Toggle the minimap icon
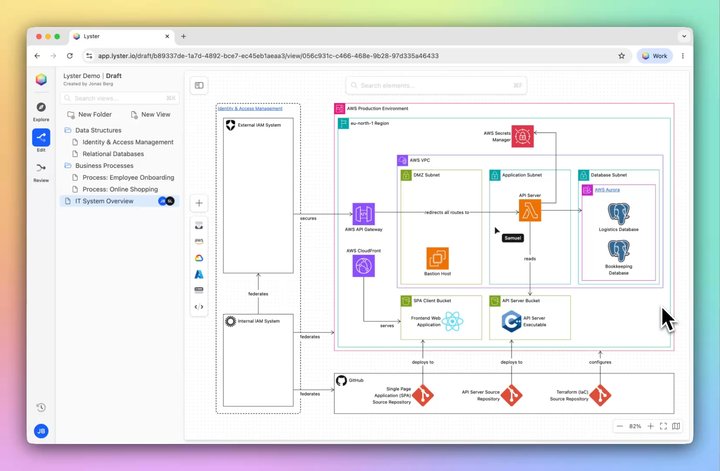Image resolution: width=720 pixels, height=471 pixels. tap(676, 426)
